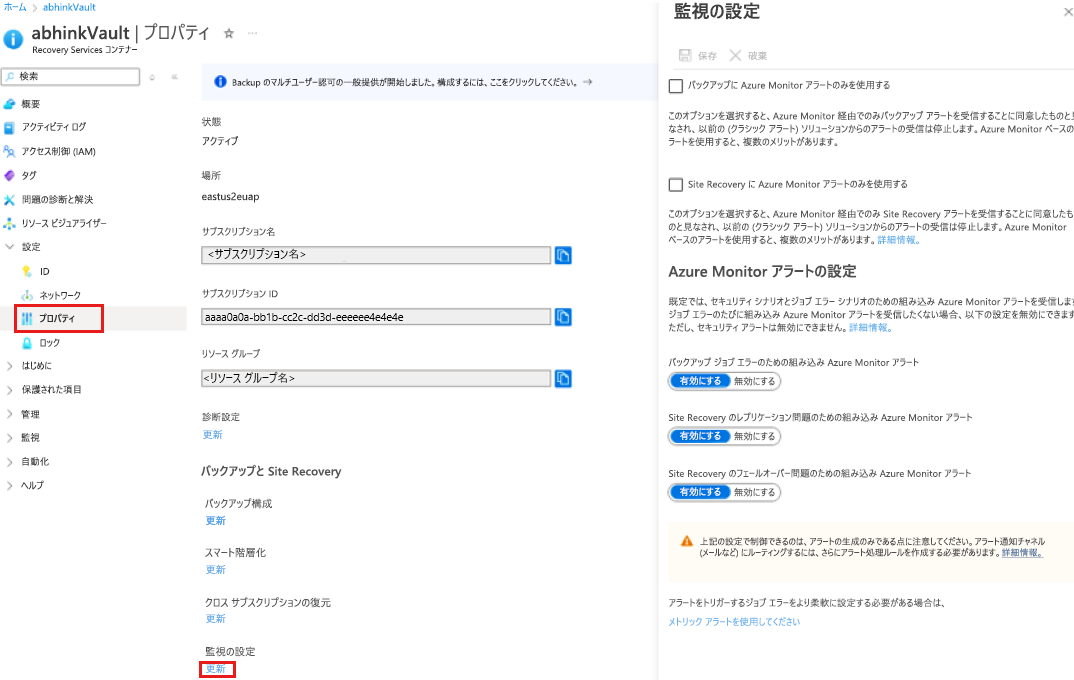Open the タグ tag icon

(9, 175)
